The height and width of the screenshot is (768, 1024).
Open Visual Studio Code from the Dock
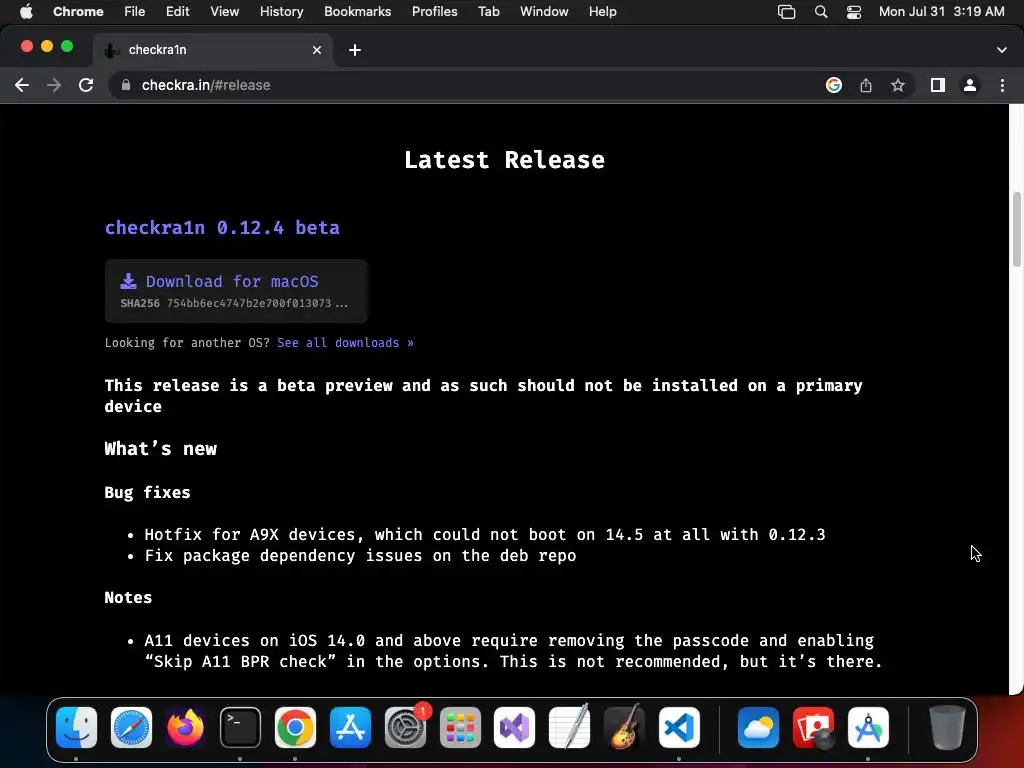click(x=679, y=728)
